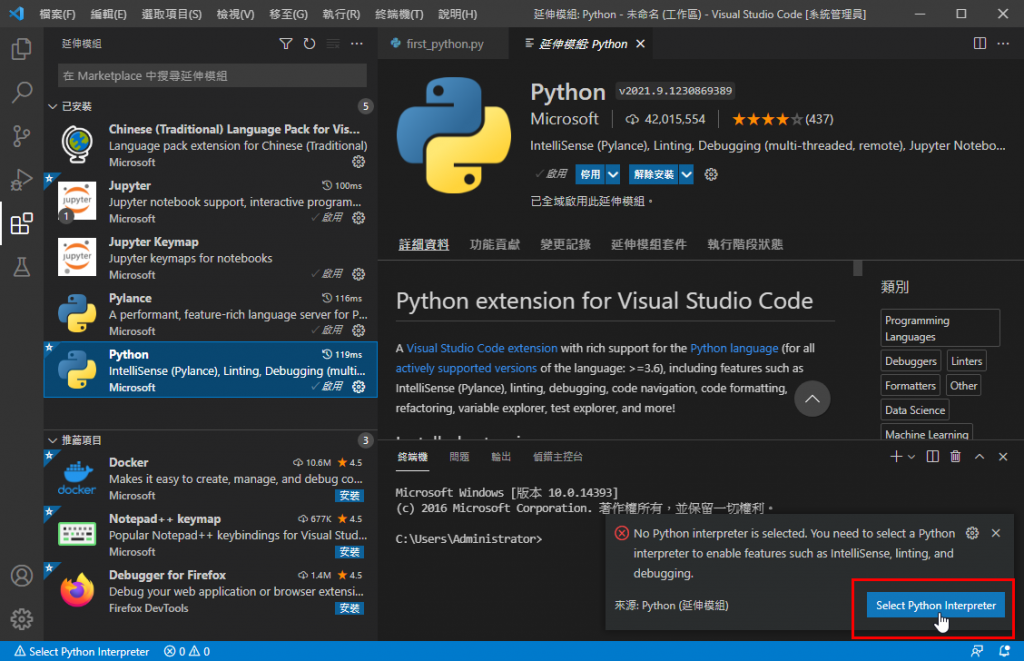Click 解除安裝 button
This screenshot has height=661, width=1024.
point(654,174)
